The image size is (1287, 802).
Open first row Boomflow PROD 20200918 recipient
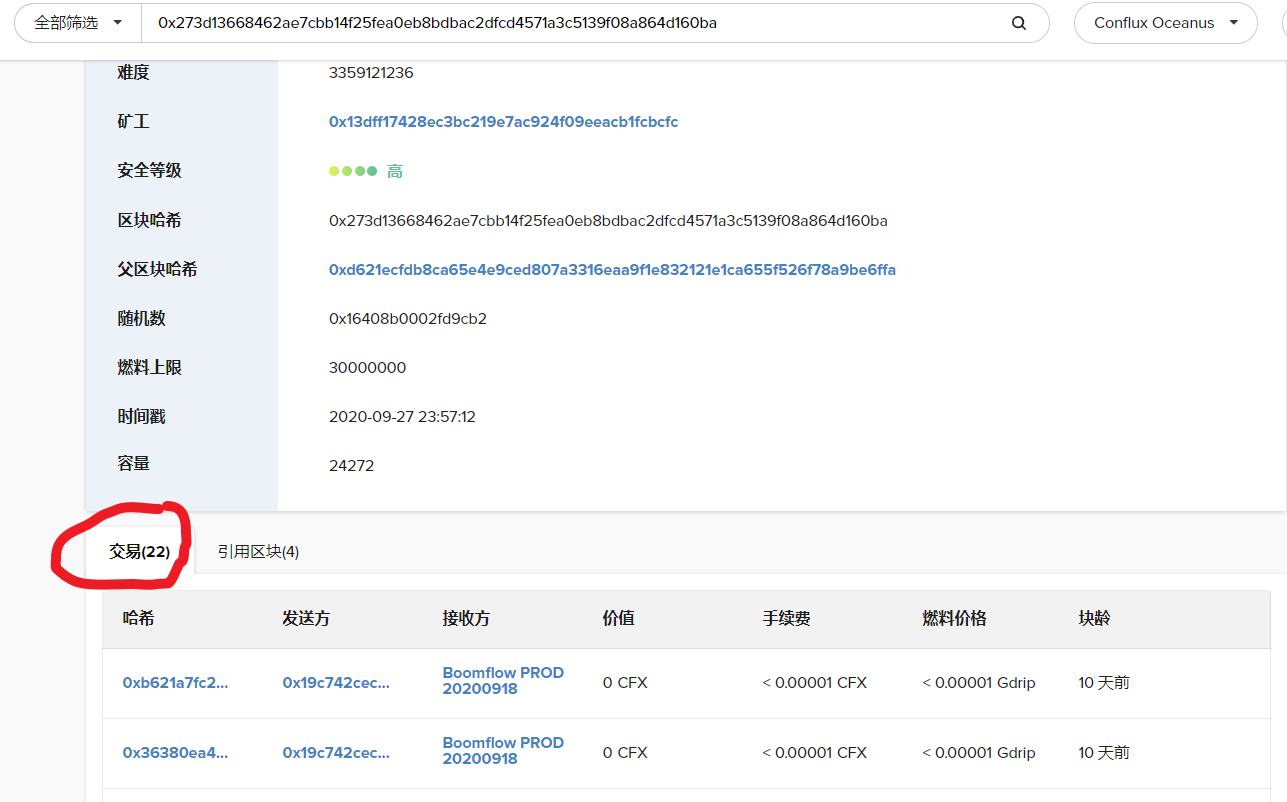tap(503, 681)
